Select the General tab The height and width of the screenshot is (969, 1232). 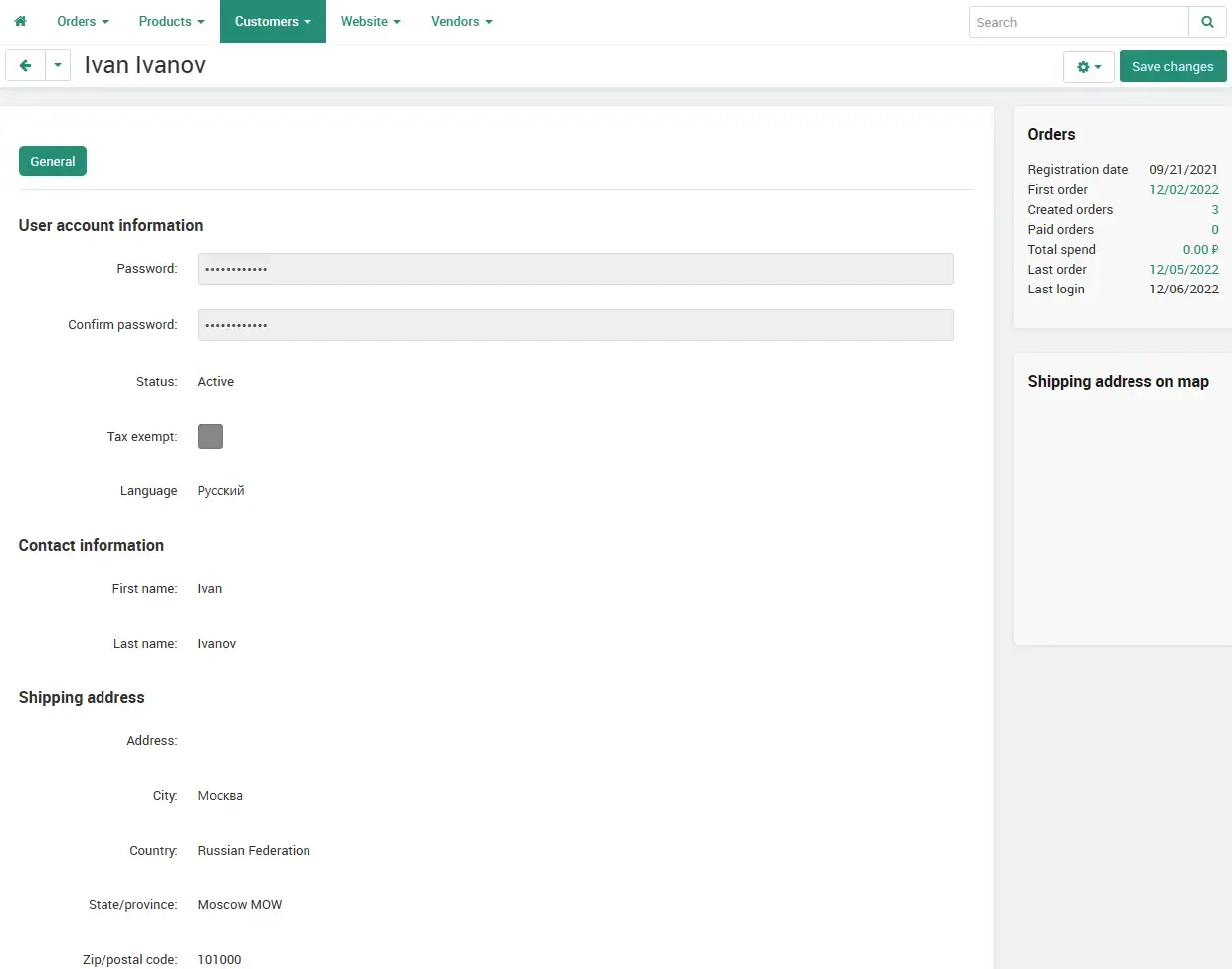point(53,161)
